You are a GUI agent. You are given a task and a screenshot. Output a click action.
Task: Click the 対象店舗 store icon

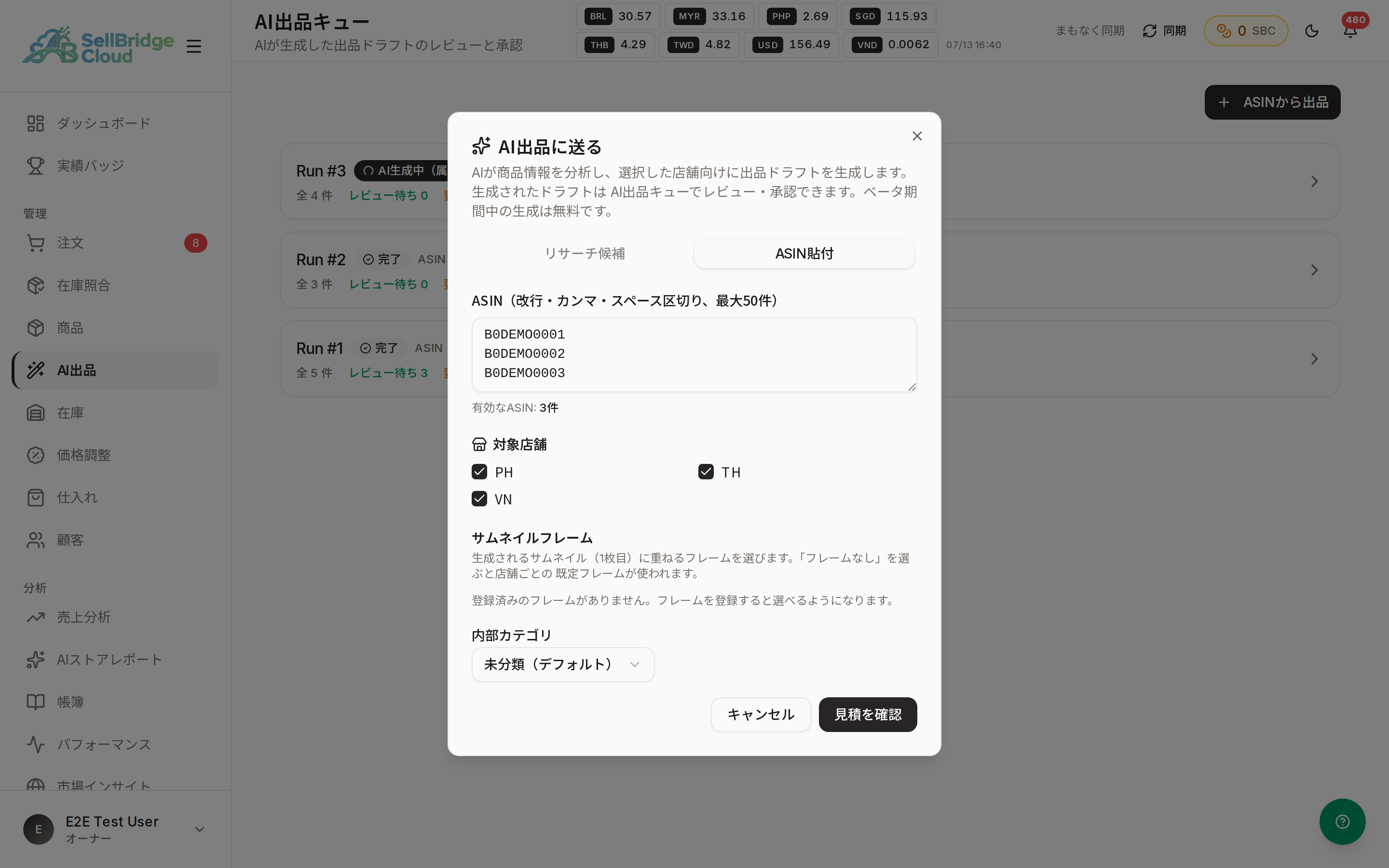[479, 444]
